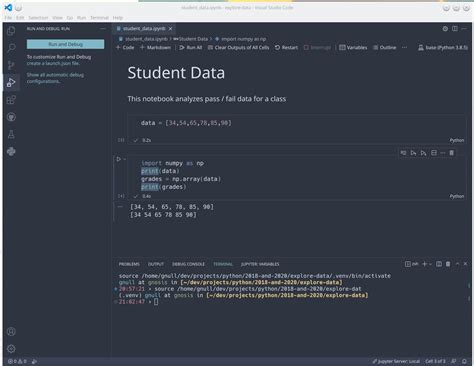The image size is (474, 366).
Task: Change the second cell's Python language mode
Action: click(x=457, y=196)
